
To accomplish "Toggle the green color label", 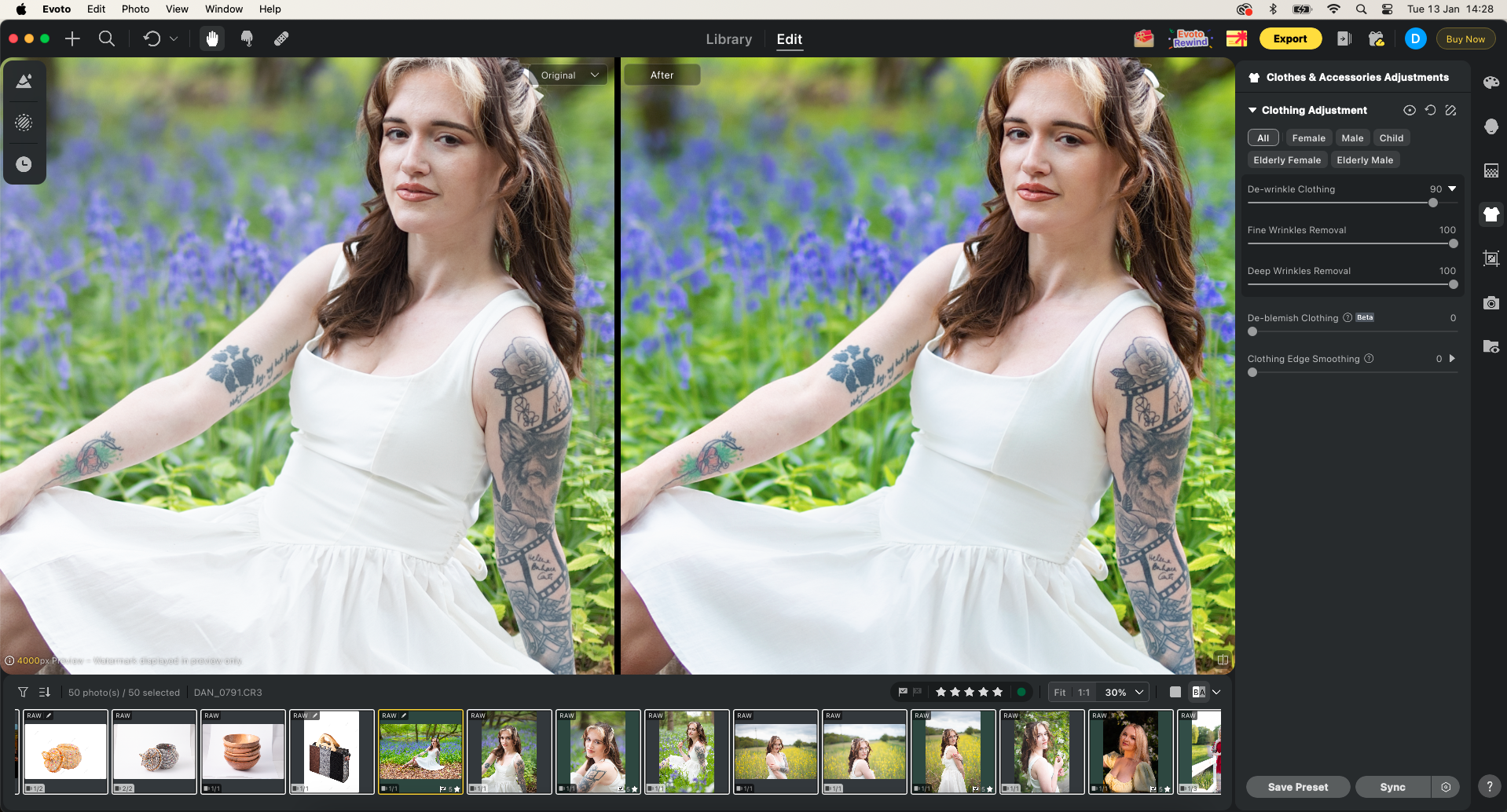I will (1021, 692).
